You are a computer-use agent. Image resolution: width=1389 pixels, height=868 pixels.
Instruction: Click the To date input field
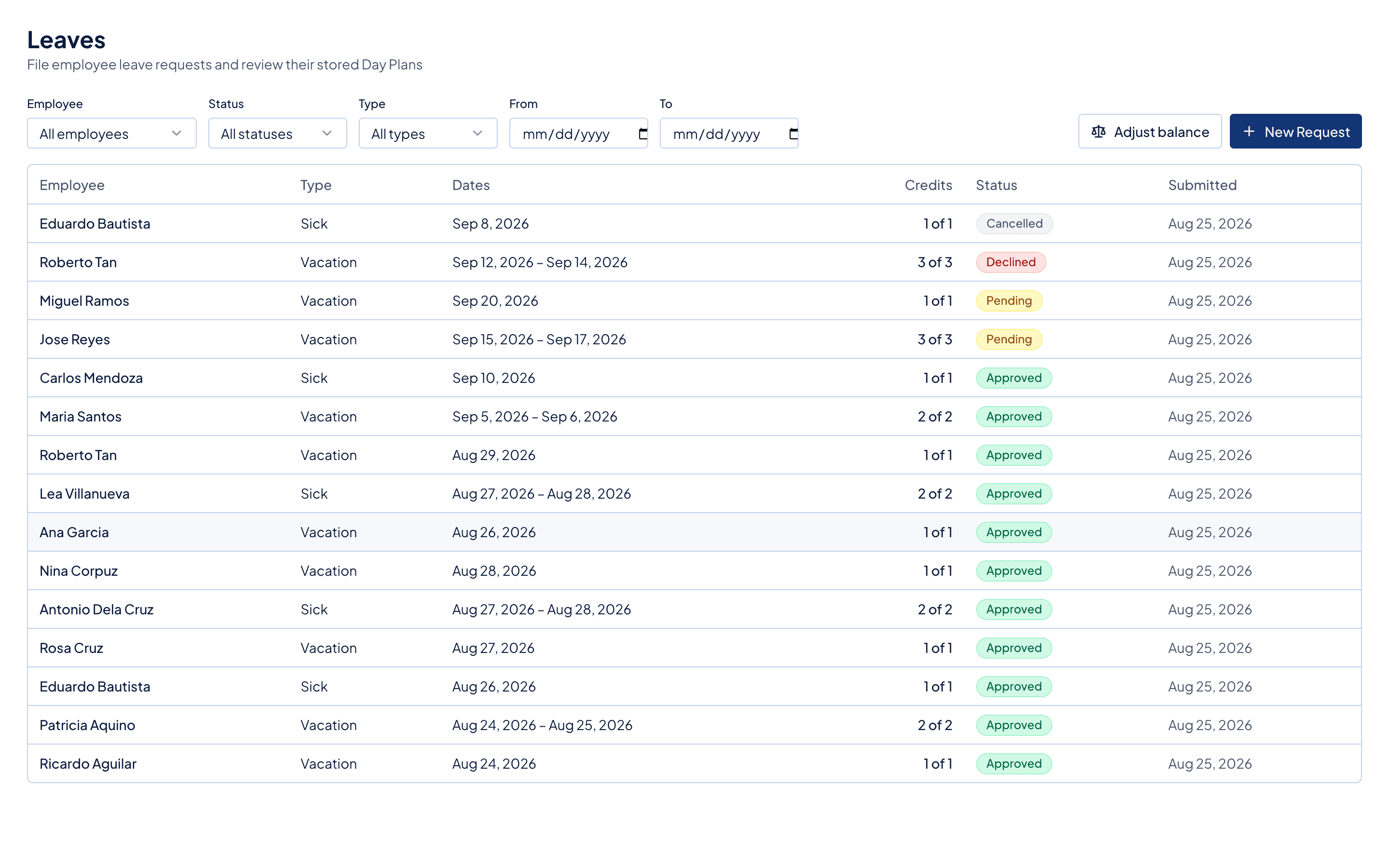click(x=729, y=134)
